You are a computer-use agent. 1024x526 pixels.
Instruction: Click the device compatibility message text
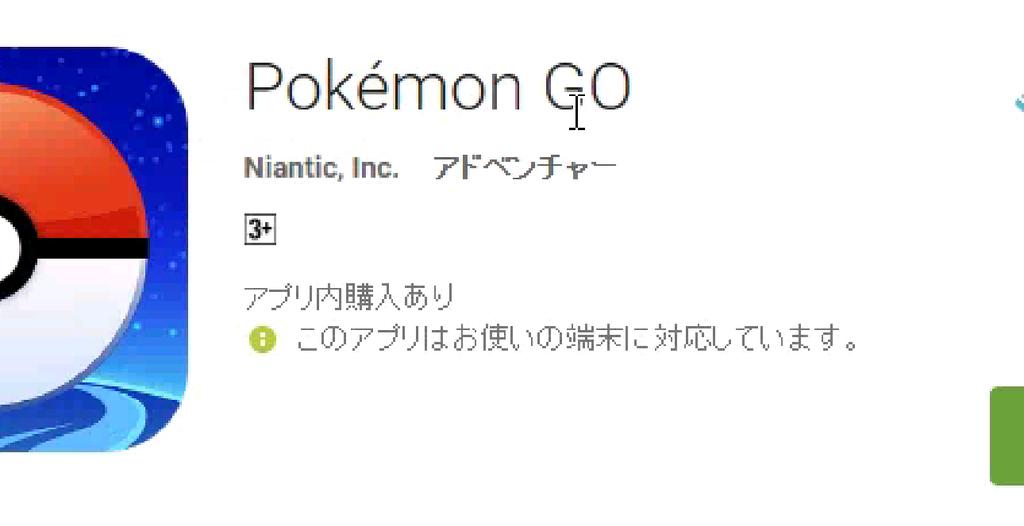pyautogui.click(x=577, y=339)
